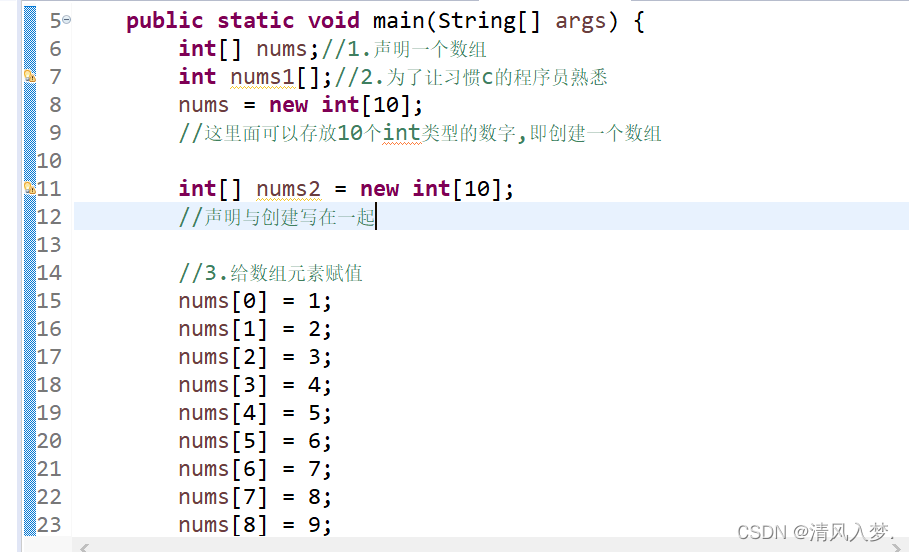Click the line 'nums[8] = 9;'
This screenshot has width=909, height=552.
coord(255,524)
